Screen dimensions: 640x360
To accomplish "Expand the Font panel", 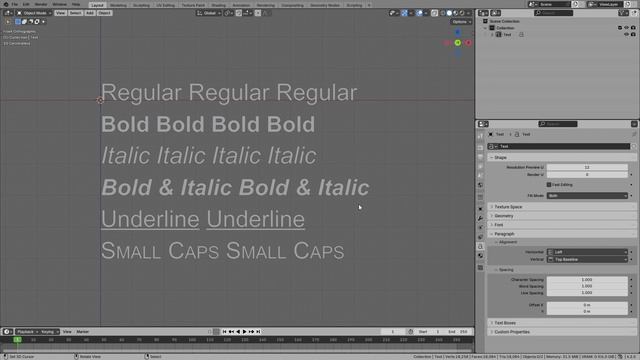I will (x=562, y=225).
